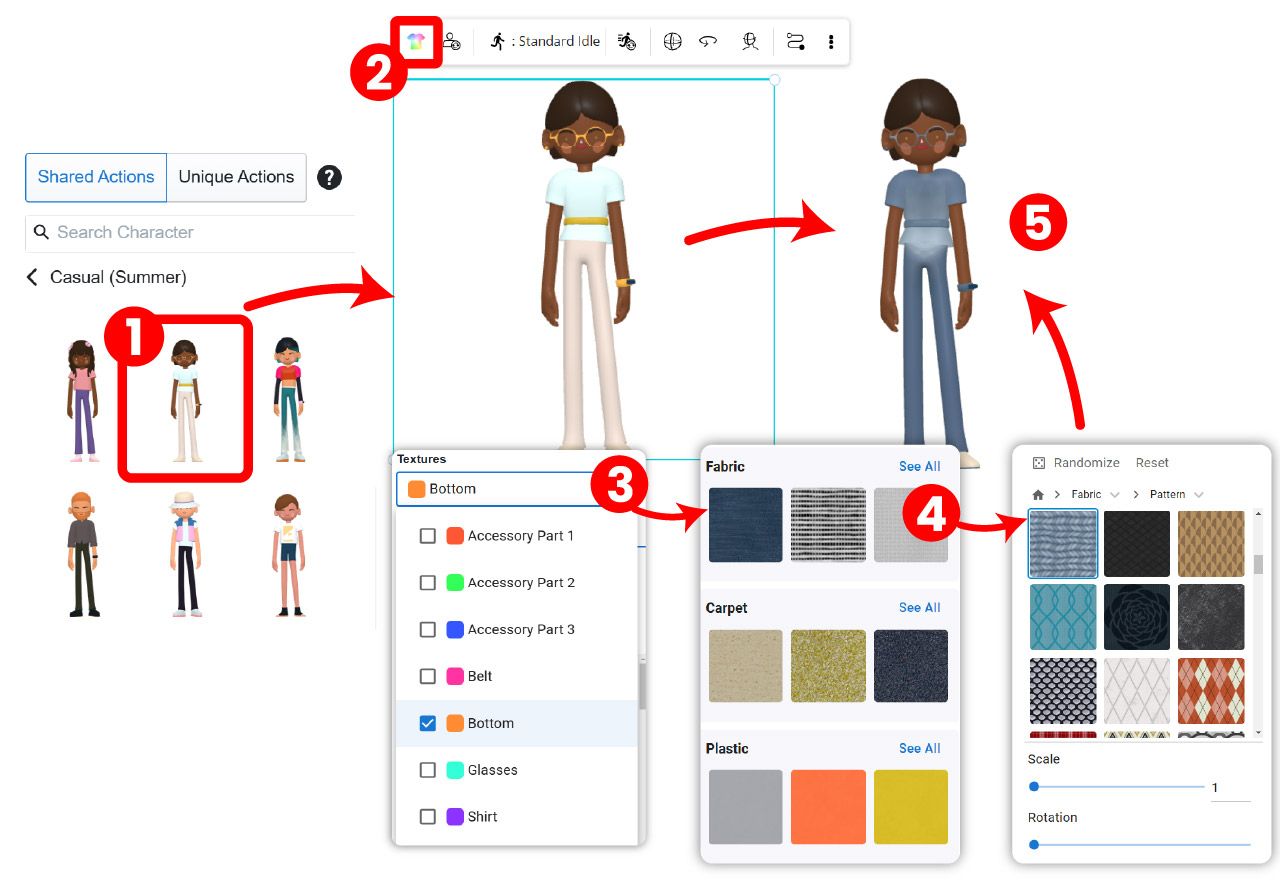Go back from Casual (Summer) category
Screen dimensions: 1280x880
point(32,278)
